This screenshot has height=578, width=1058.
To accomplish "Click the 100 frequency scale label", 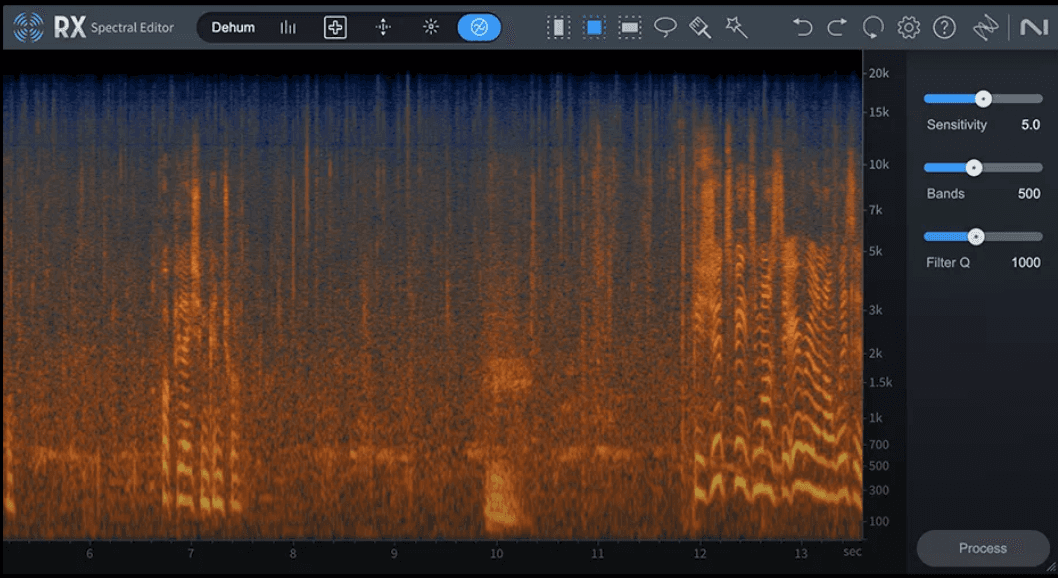I will point(879,521).
